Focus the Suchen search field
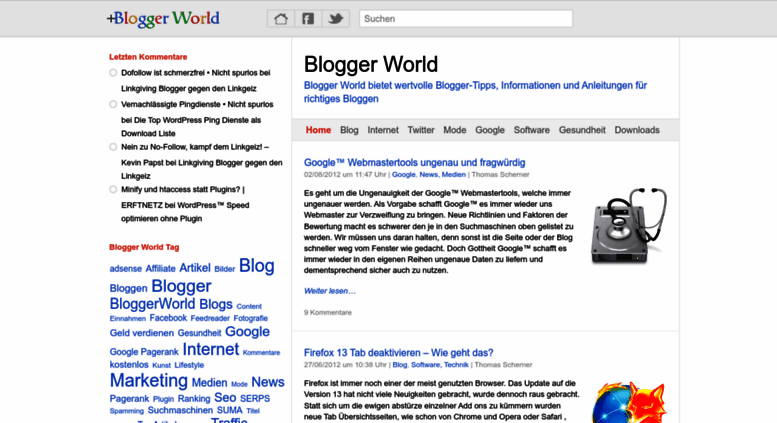This screenshot has width=777, height=423. coord(466,19)
